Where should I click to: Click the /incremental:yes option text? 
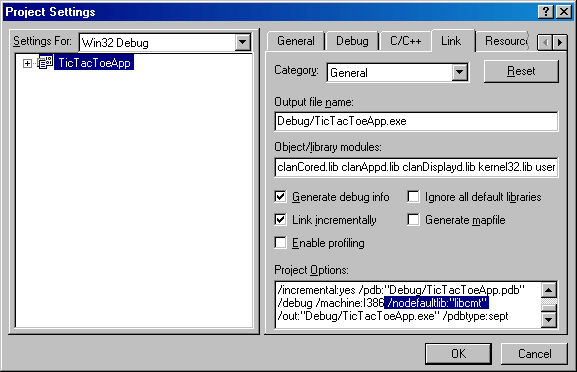point(316,290)
